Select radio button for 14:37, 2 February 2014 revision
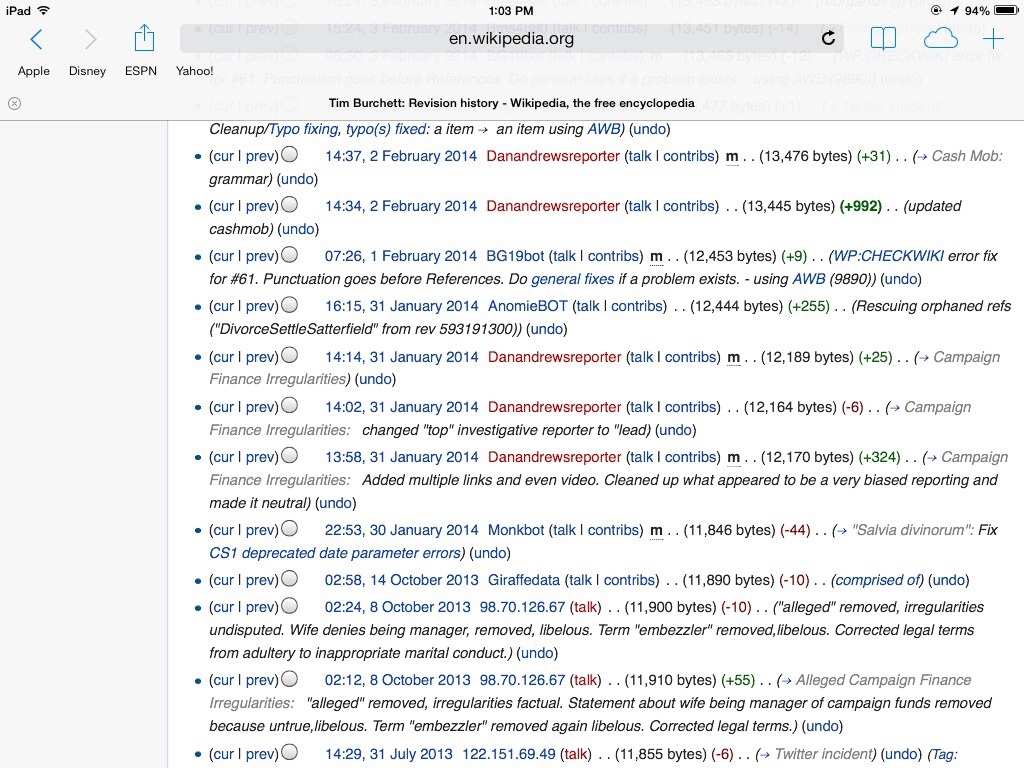The height and width of the screenshot is (768, 1024). pyautogui.click(x=289, y=154)
